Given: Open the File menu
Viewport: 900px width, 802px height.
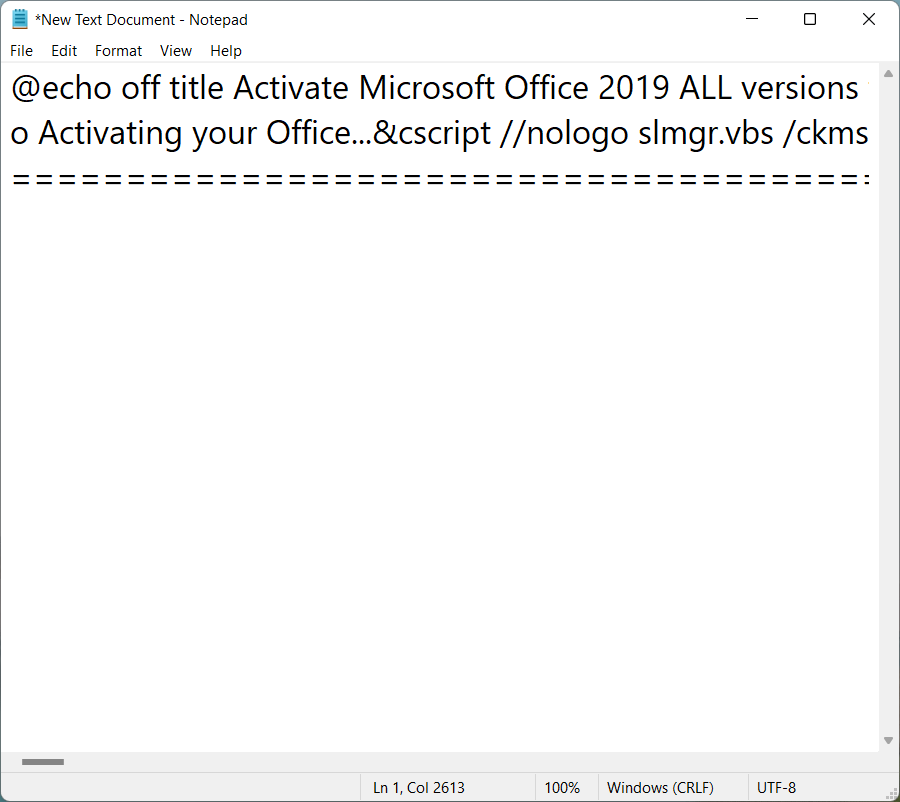Looking at the screenshot, I should pos(21,51).
